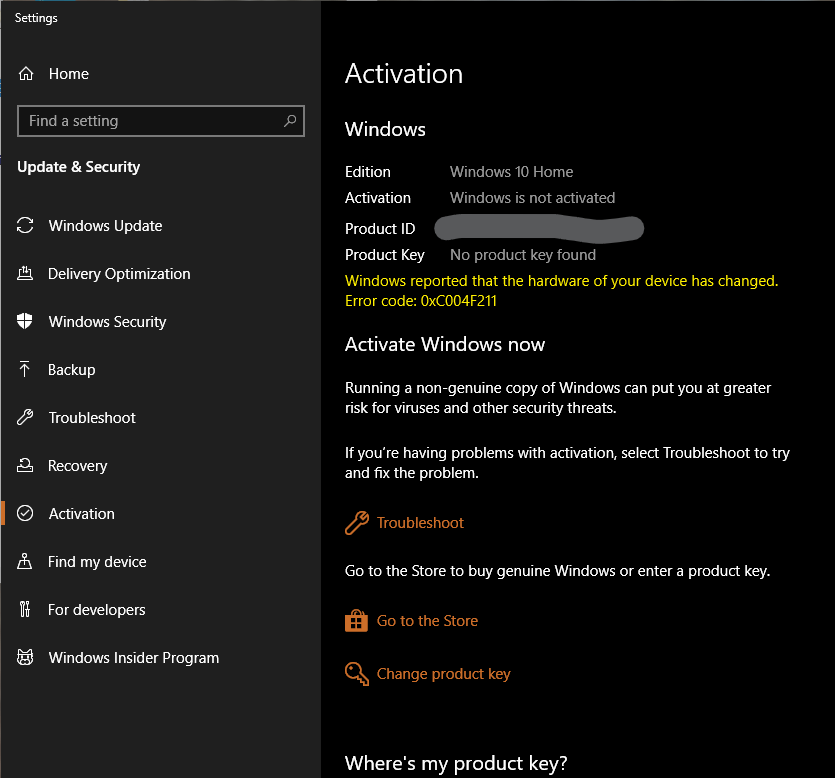Image resolution: width=835 pixels, height=778 pixels.
Task: Click the Home house icon
Action: coord(26,73)
